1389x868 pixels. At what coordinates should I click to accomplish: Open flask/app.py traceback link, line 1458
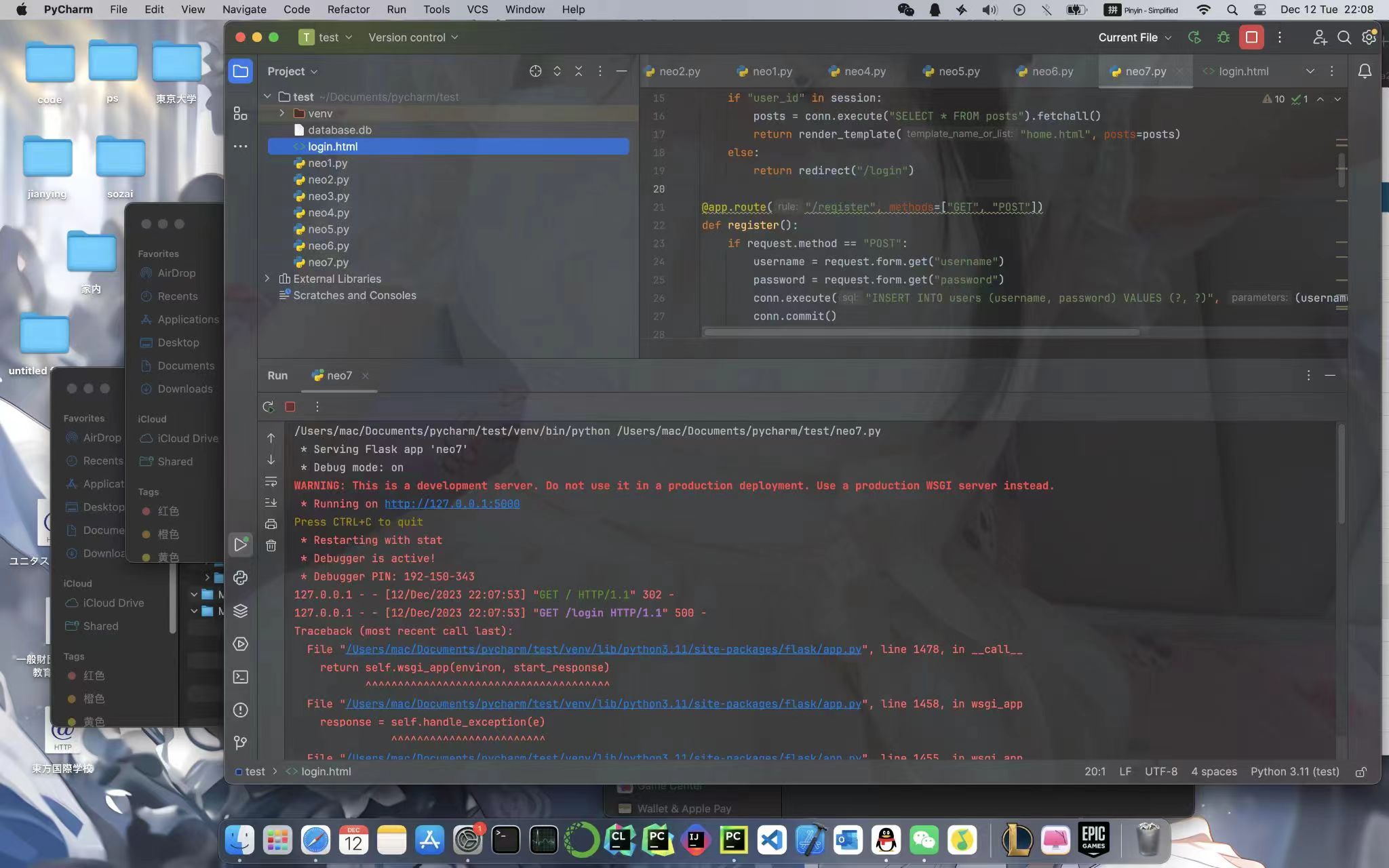[603, 704]
